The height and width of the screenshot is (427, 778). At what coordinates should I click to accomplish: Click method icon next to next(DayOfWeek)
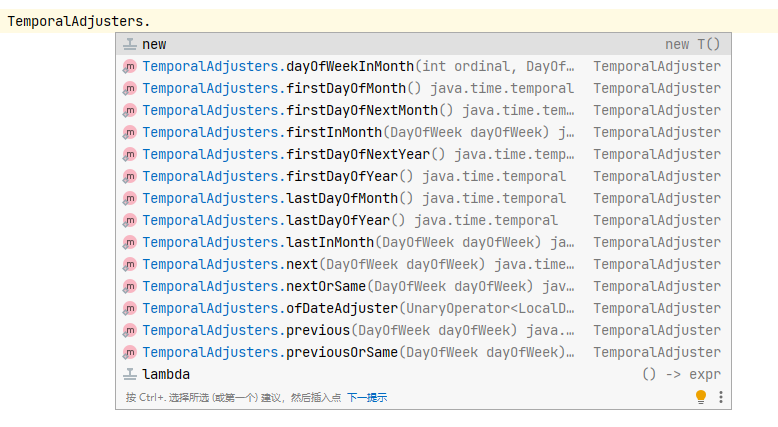coord(130,264)
